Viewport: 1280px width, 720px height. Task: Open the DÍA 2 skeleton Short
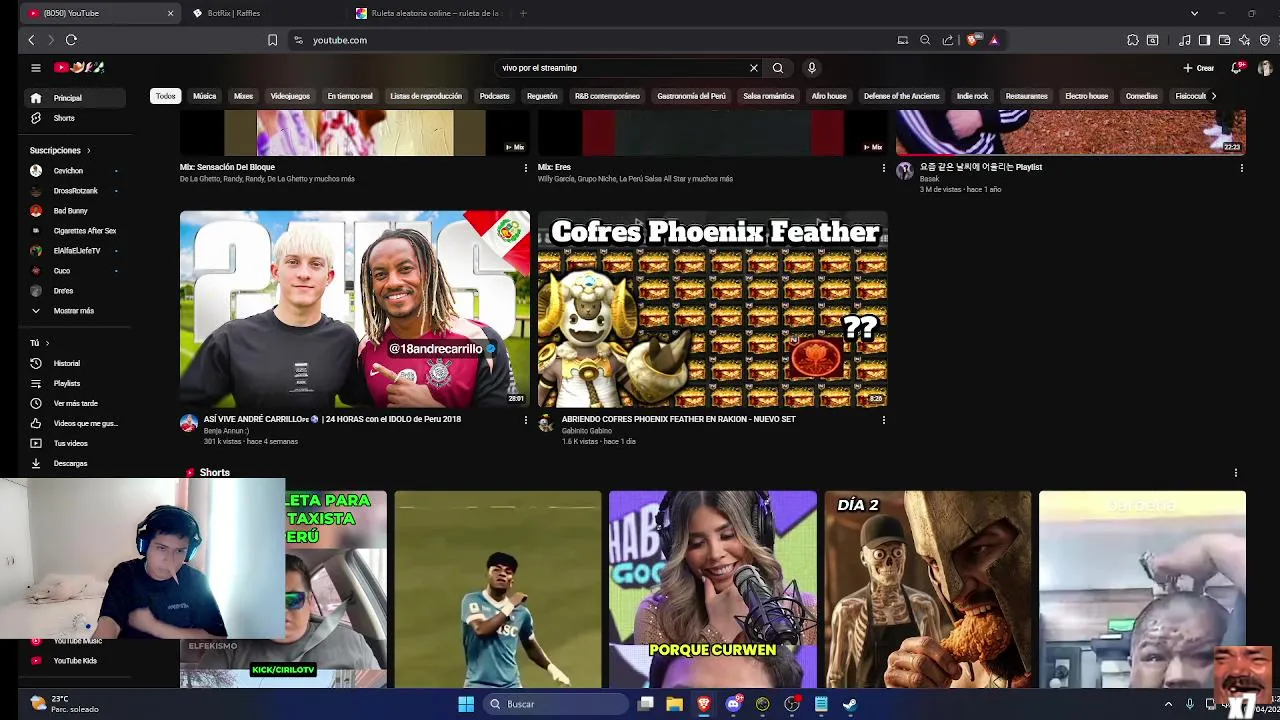pos(928,589)
